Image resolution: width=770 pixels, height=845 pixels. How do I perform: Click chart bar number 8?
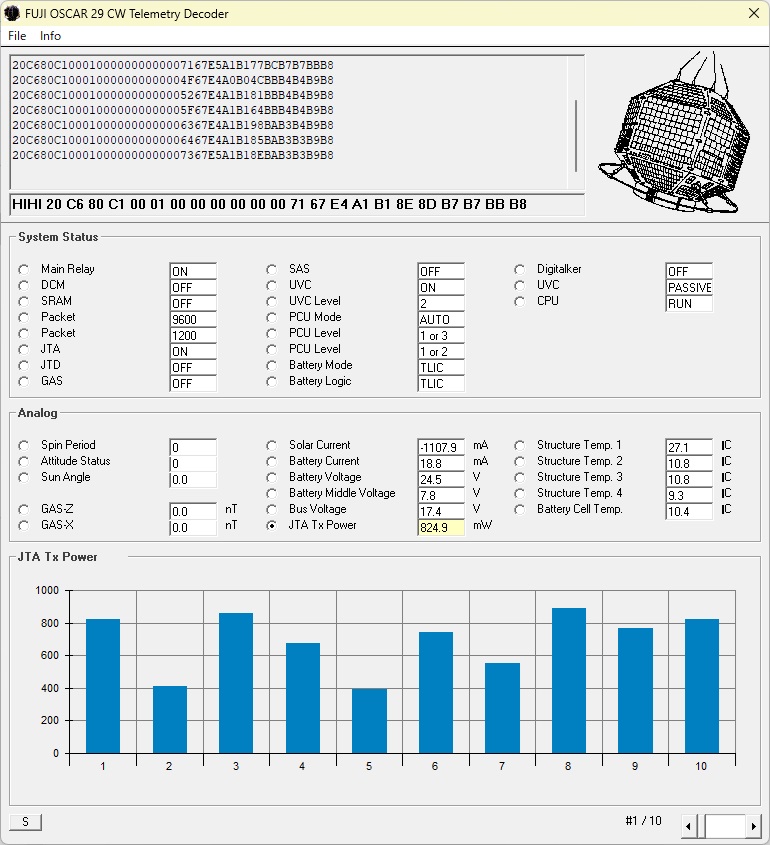click(568, 680)
